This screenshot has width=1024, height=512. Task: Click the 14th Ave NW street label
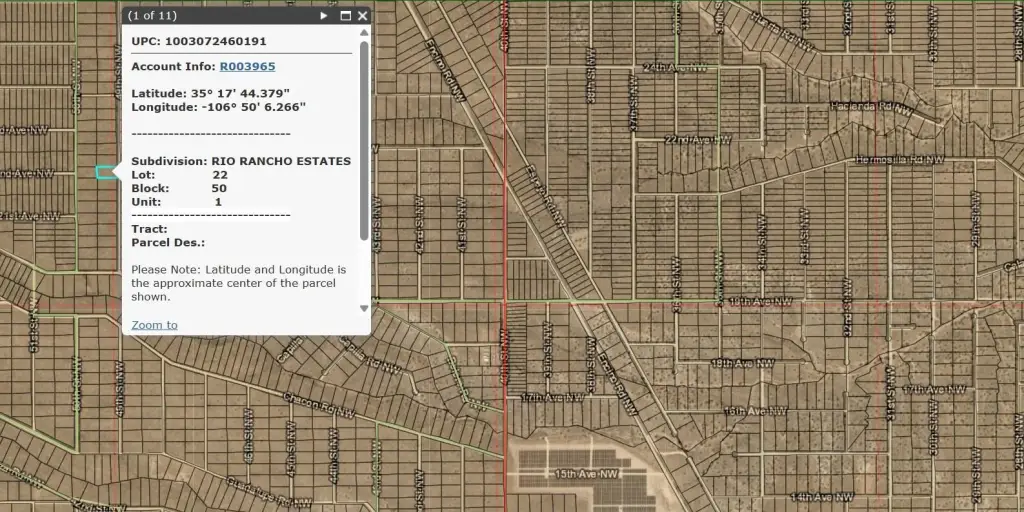click(821, 497)
